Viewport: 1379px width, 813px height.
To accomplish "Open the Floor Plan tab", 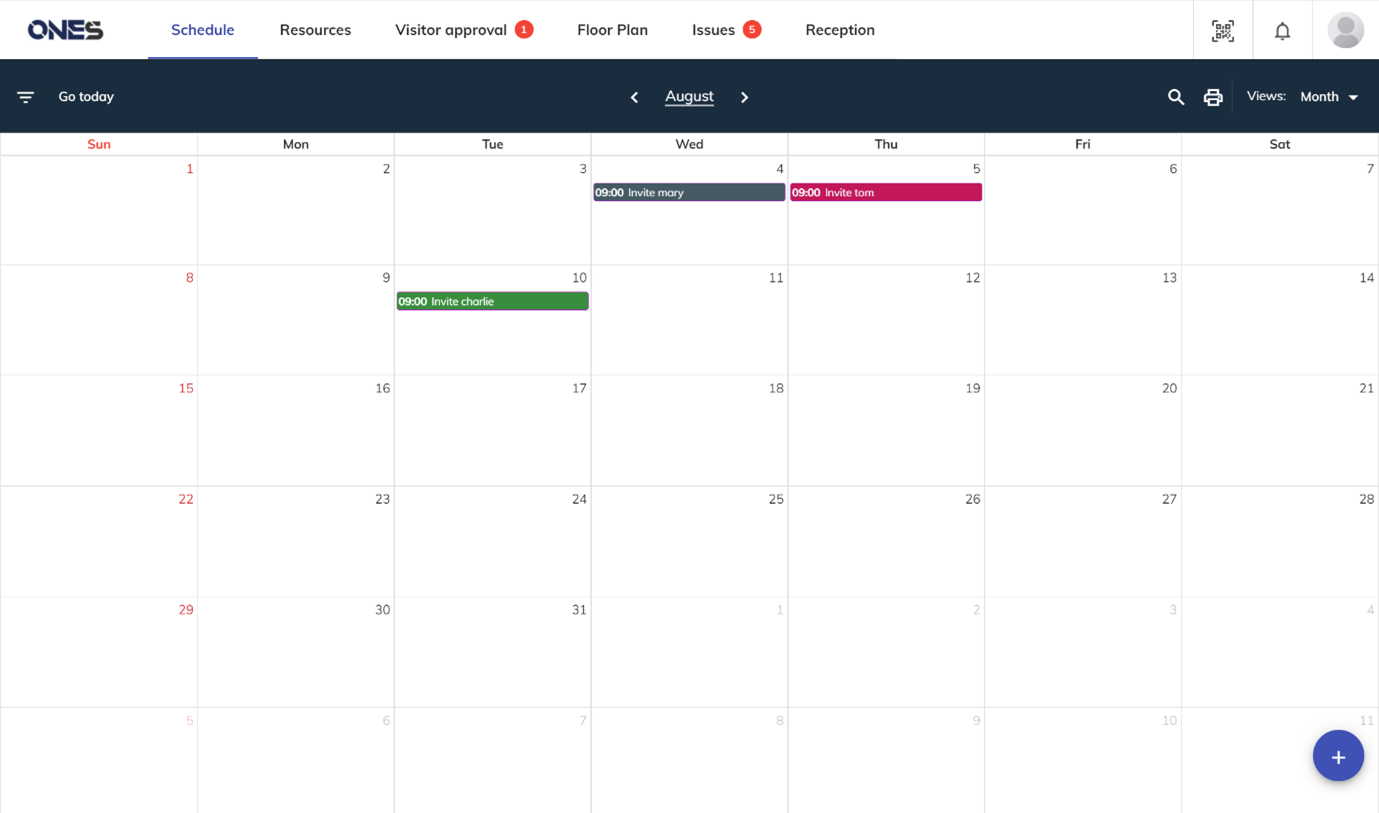I will point(612,30).
